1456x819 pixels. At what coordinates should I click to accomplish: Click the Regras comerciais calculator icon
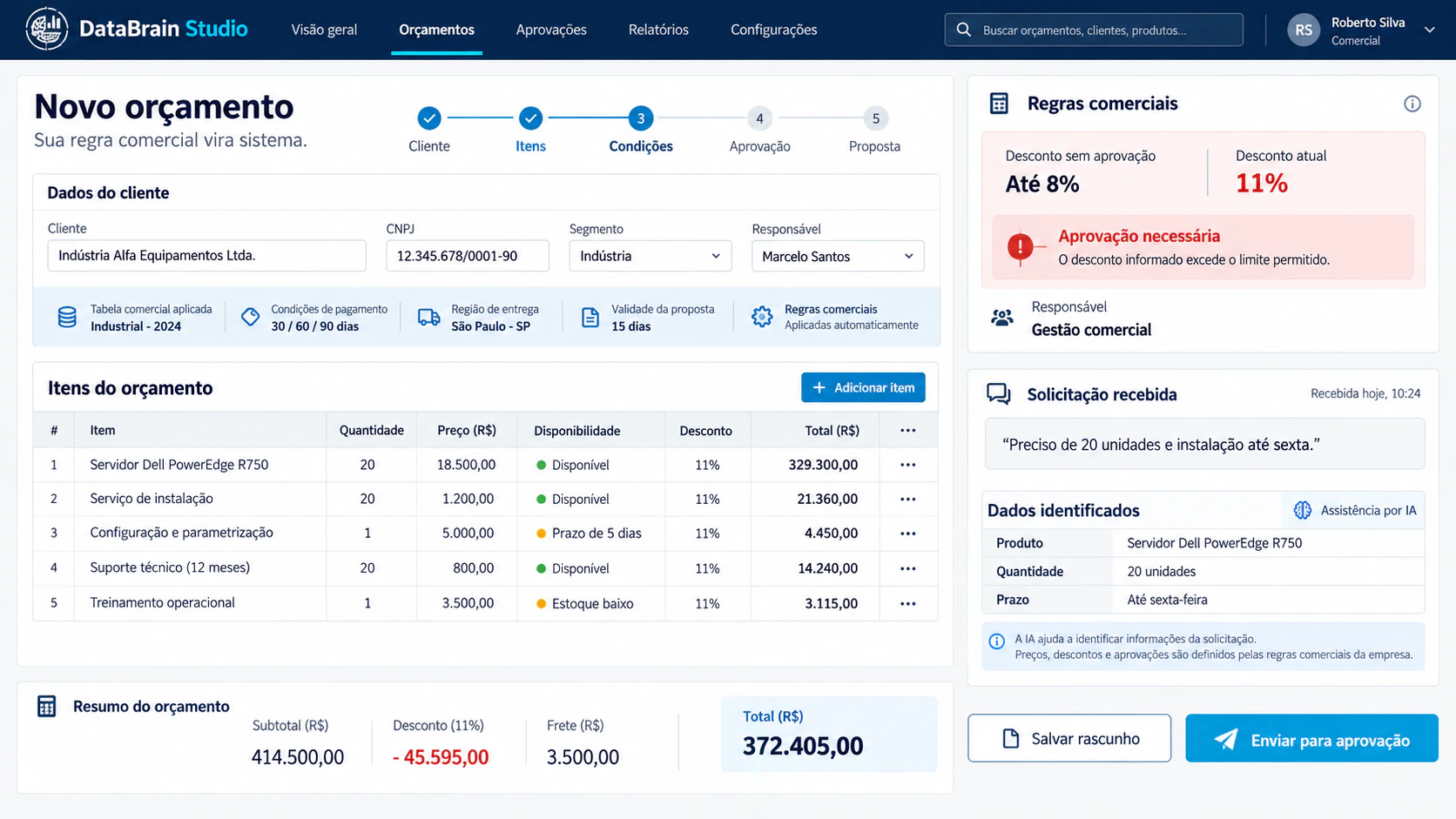999,104
